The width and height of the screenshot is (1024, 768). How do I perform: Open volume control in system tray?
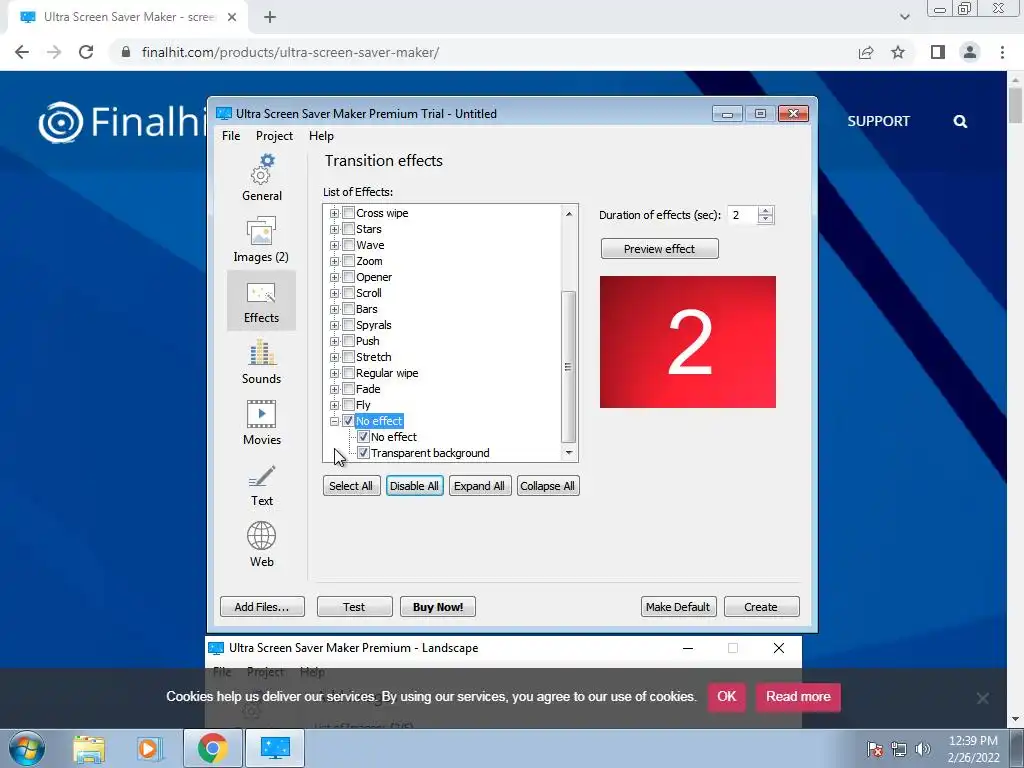(x=923, y=749)
